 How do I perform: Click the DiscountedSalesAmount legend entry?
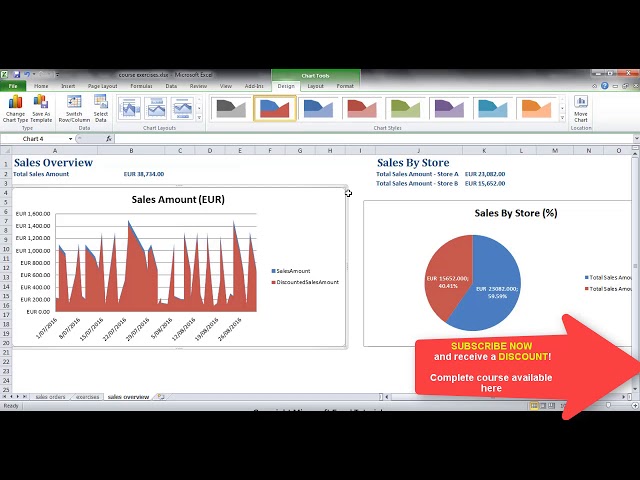(x=305, y=282)
